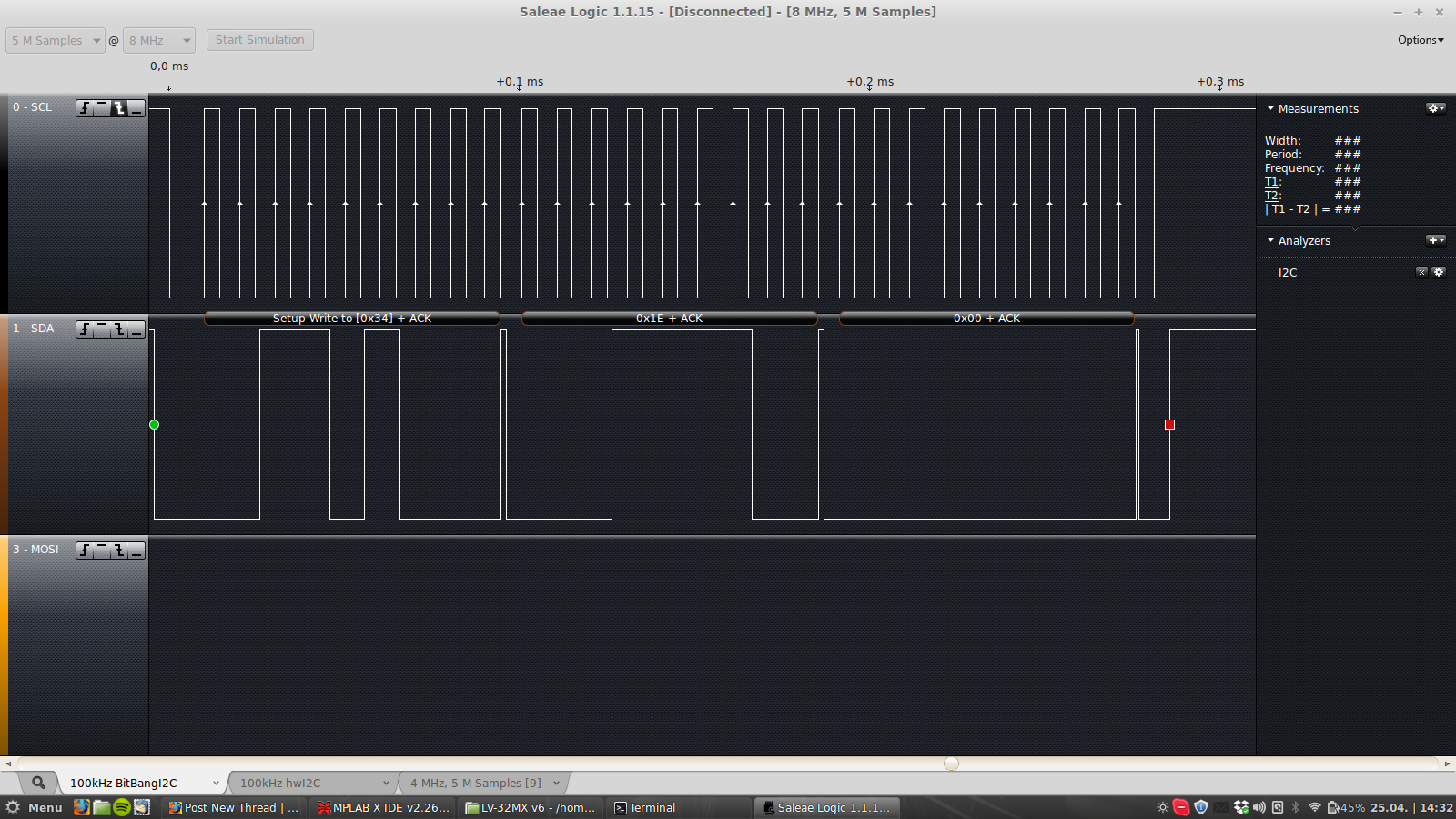Screen dimensions: 1456x819
Task: Set falling edge trigger on SDA channel
Action: click(x=119, y=329)
